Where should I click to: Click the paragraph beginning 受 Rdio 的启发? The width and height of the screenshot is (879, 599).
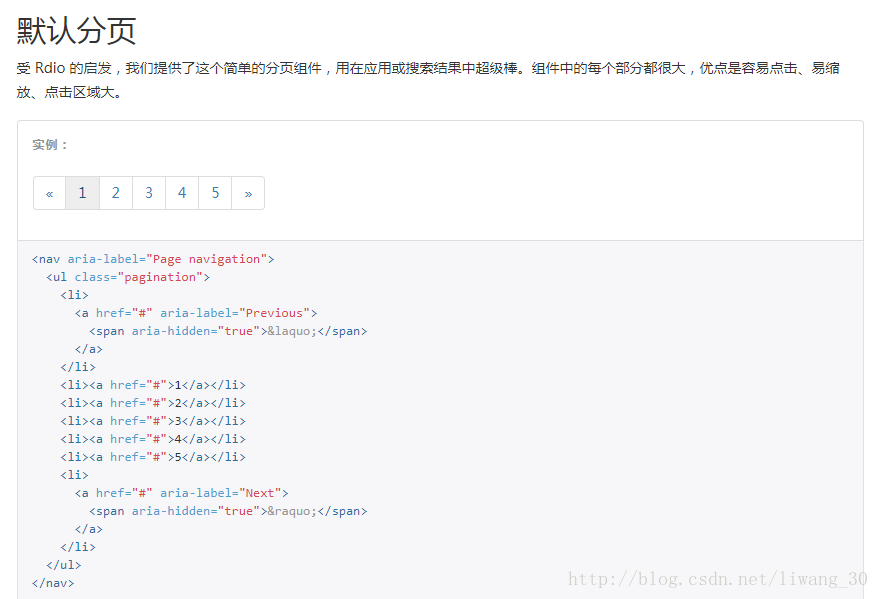[x=428, y=80]
